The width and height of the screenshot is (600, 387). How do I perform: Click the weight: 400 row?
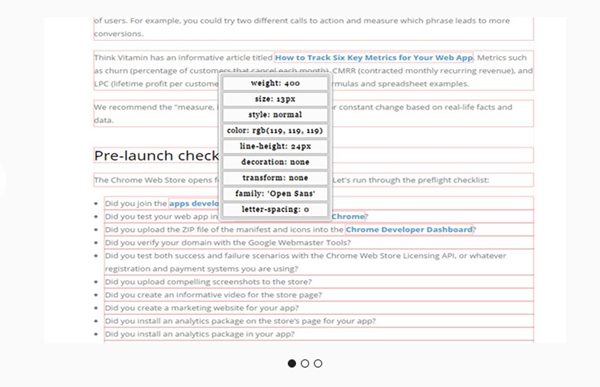coord(275,83)
